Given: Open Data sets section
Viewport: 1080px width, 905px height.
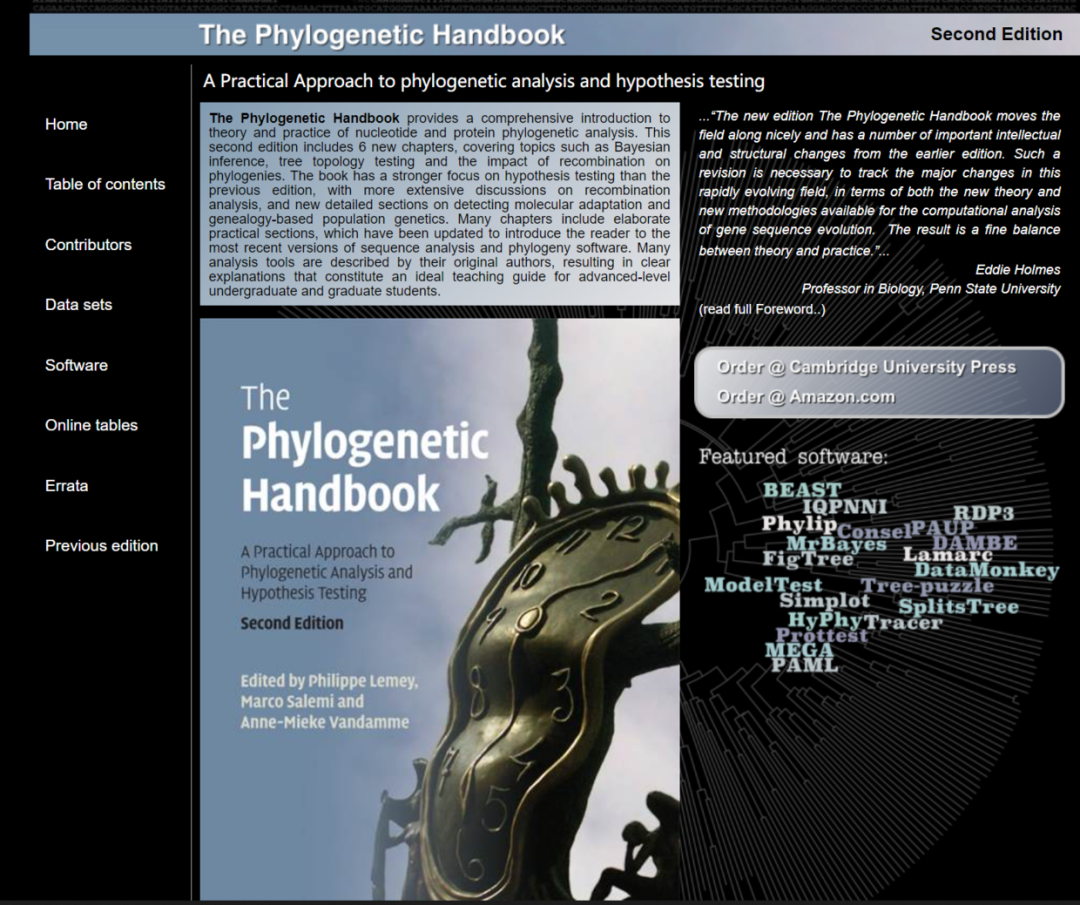Looking at the screenshot, I should [79, 304].
